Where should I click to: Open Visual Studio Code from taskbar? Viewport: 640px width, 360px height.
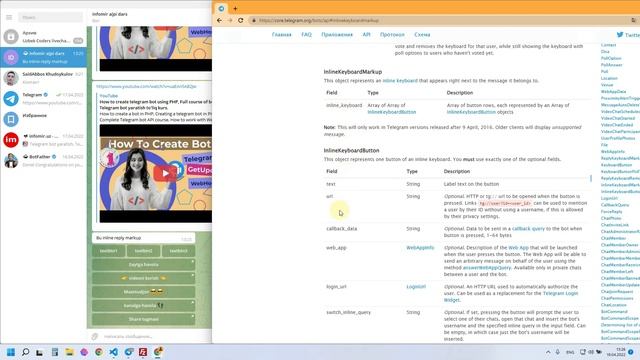point(113,352)
